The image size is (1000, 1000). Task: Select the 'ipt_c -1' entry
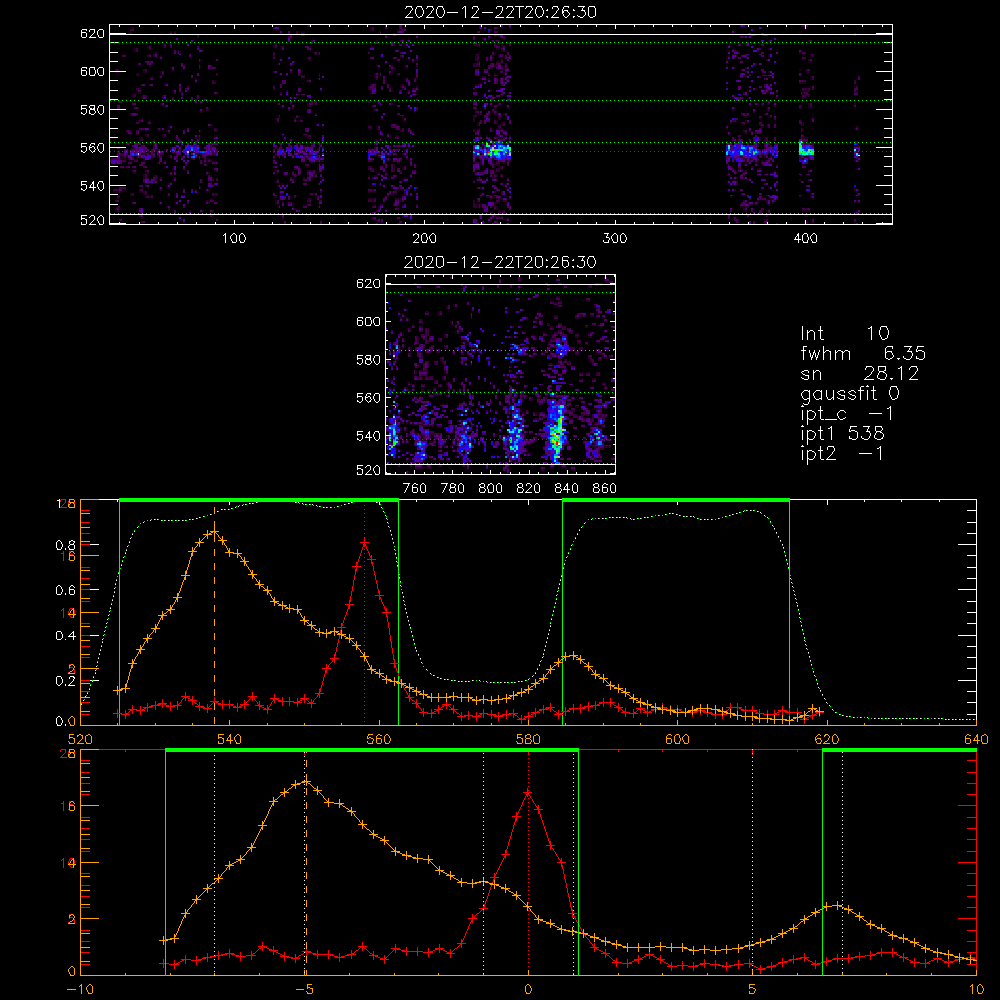847,413
